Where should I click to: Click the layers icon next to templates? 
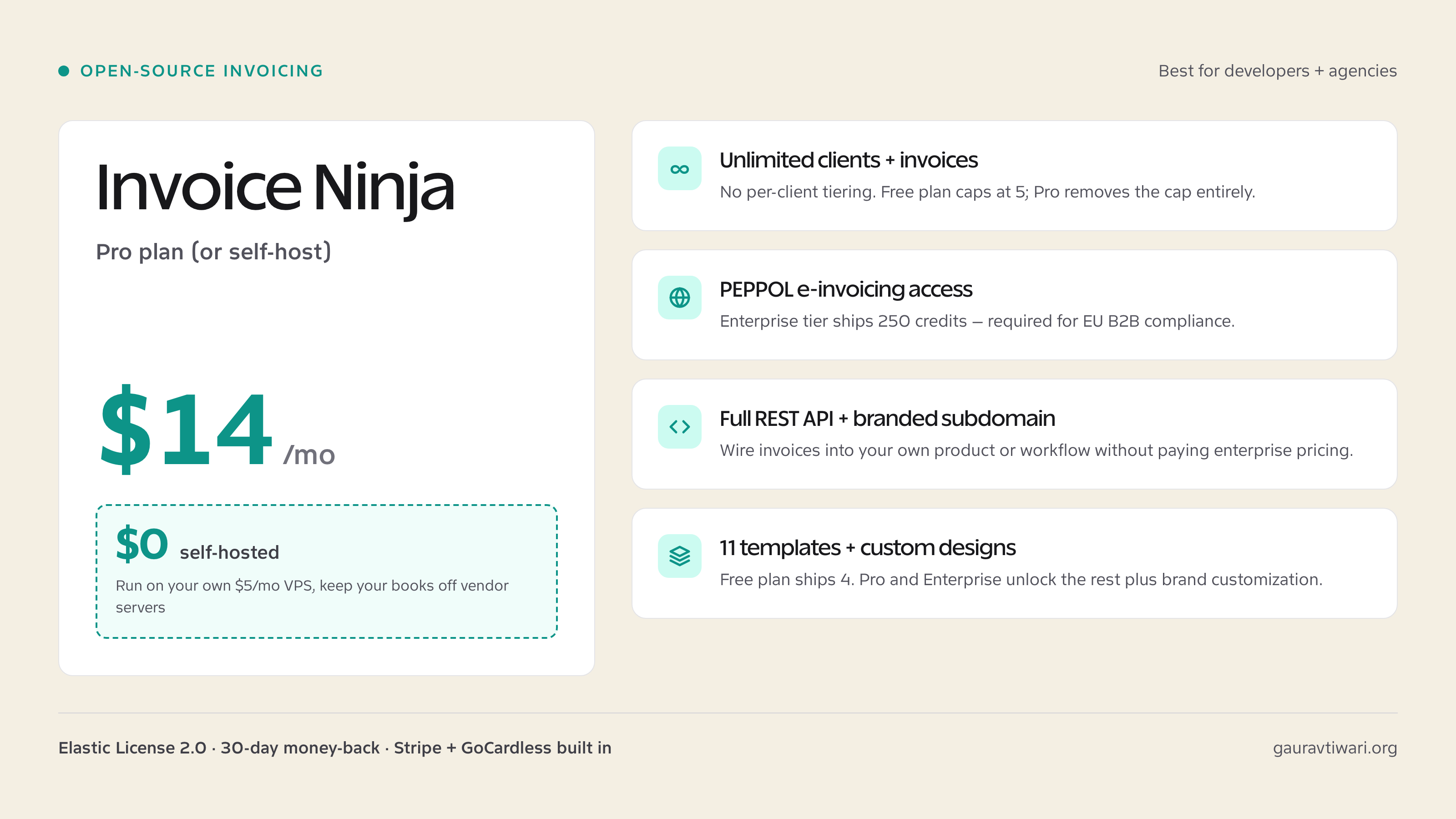679,556
